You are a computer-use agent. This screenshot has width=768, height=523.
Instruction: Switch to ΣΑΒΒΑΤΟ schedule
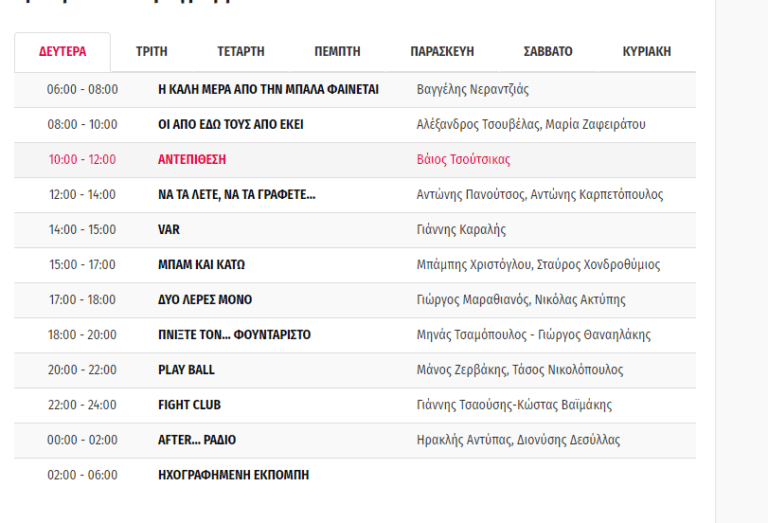548,52
